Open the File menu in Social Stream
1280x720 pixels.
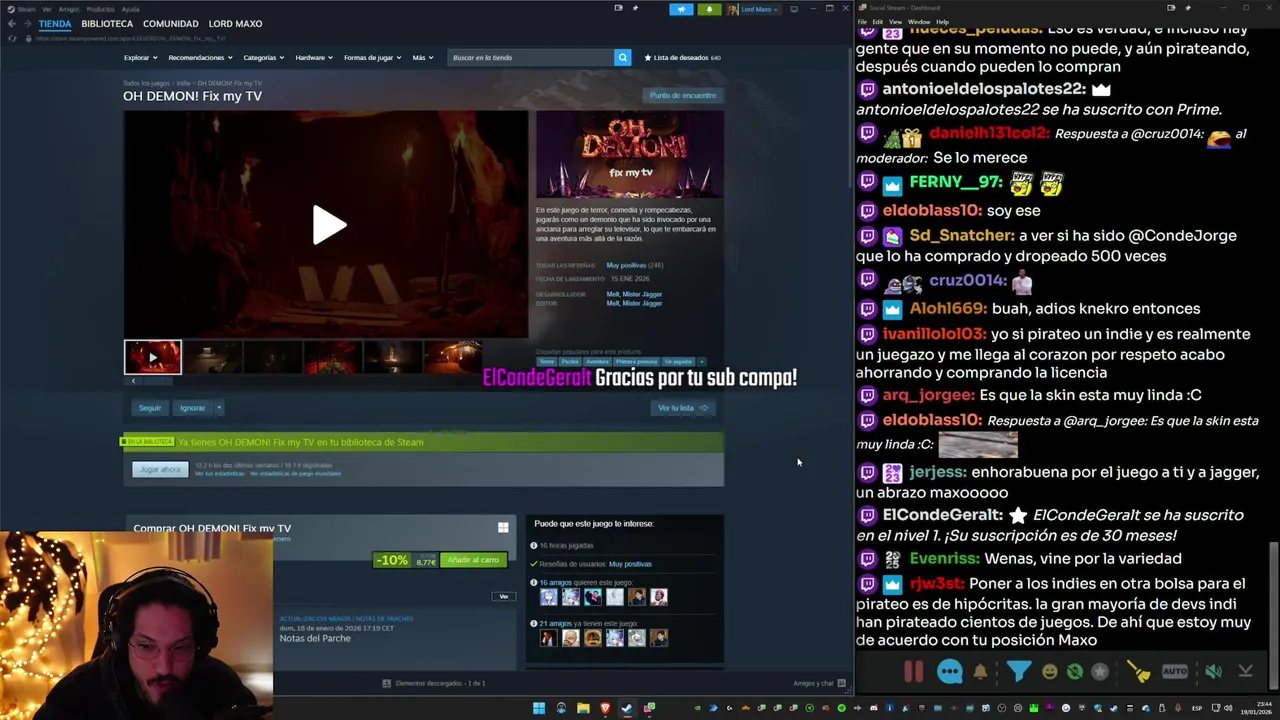pyautogui.click(x=862, y=21)
